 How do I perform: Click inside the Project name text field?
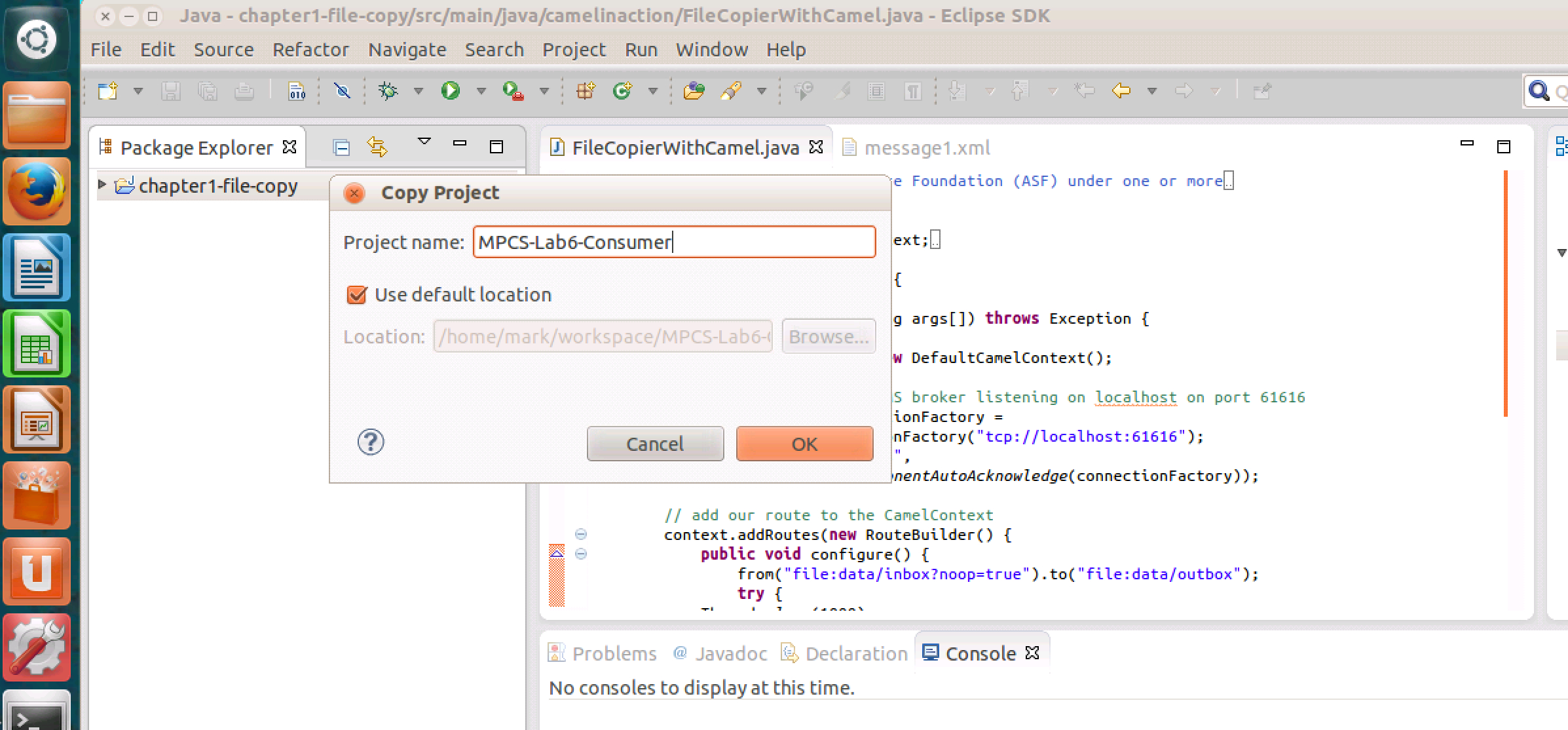pos(673,242)
